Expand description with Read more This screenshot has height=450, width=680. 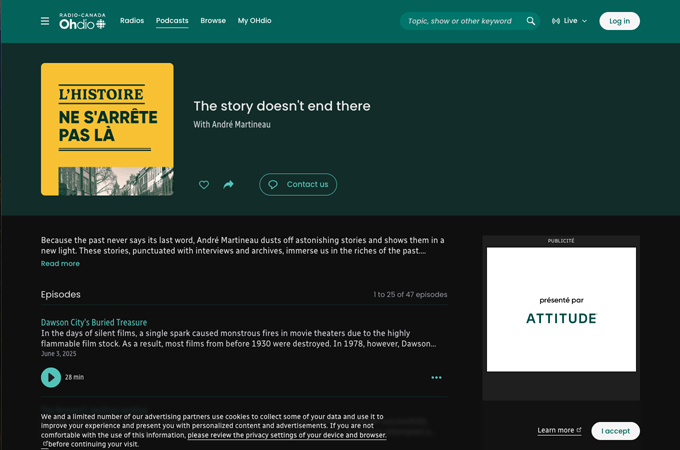[x=60, y=264]
